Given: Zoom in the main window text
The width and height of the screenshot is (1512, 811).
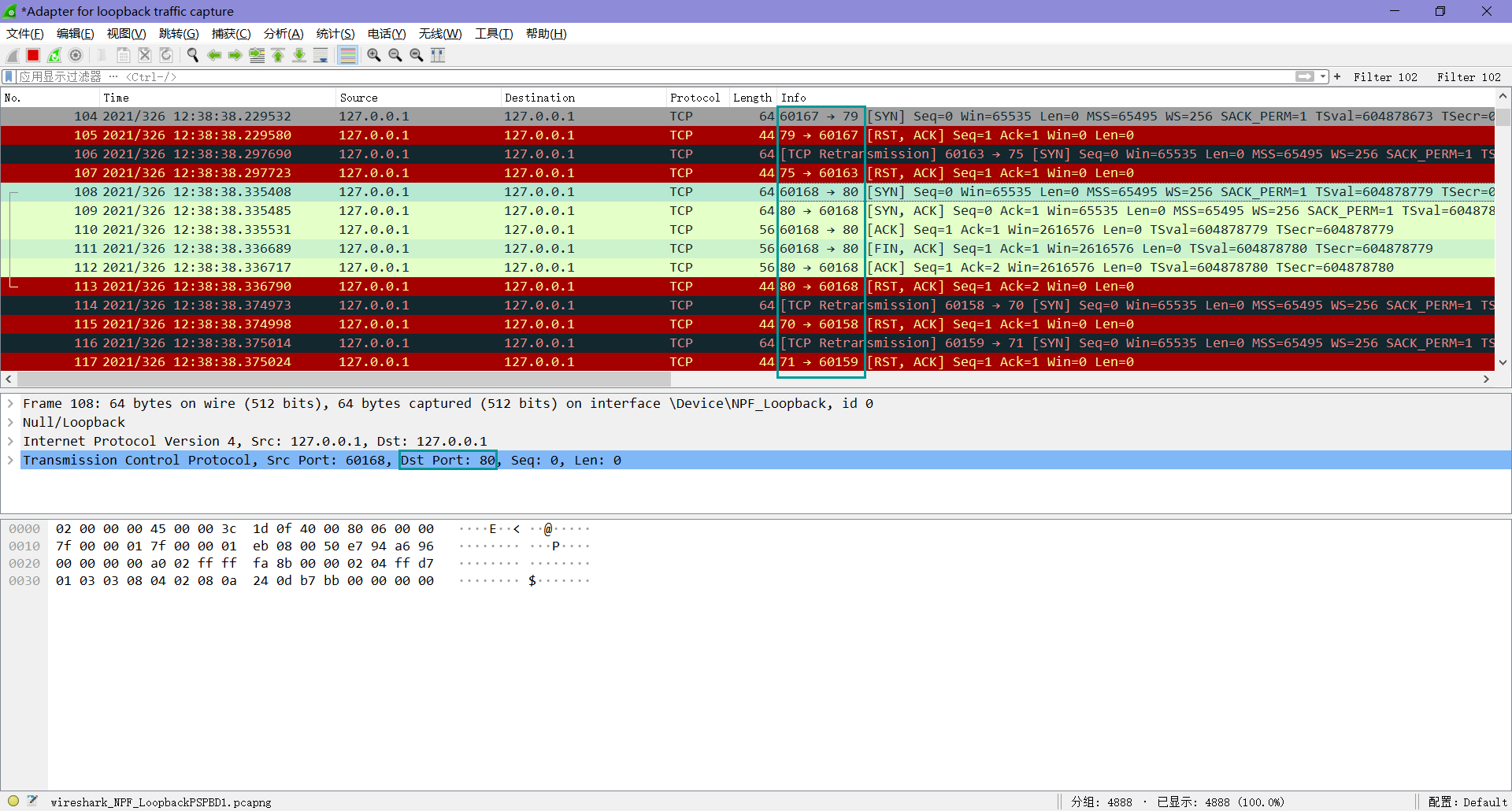Looking at the screenshot, I should coord(374,55).
